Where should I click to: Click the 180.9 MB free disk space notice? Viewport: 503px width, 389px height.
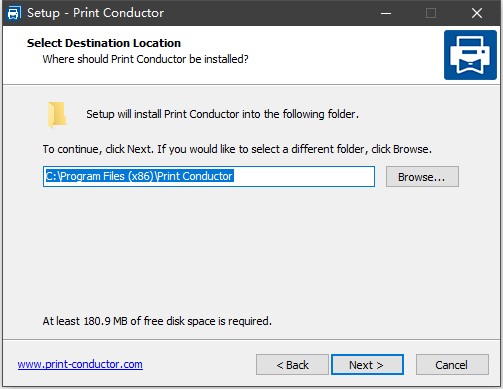point(157,321)
